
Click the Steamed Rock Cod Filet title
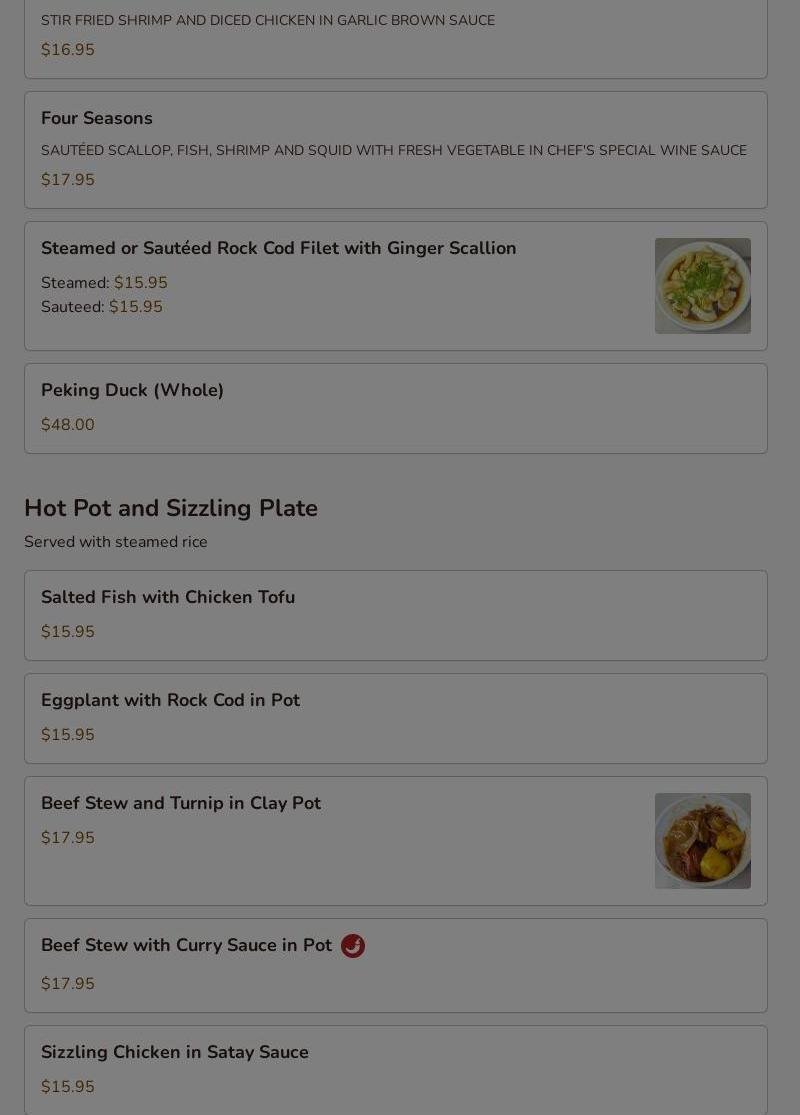279,248
